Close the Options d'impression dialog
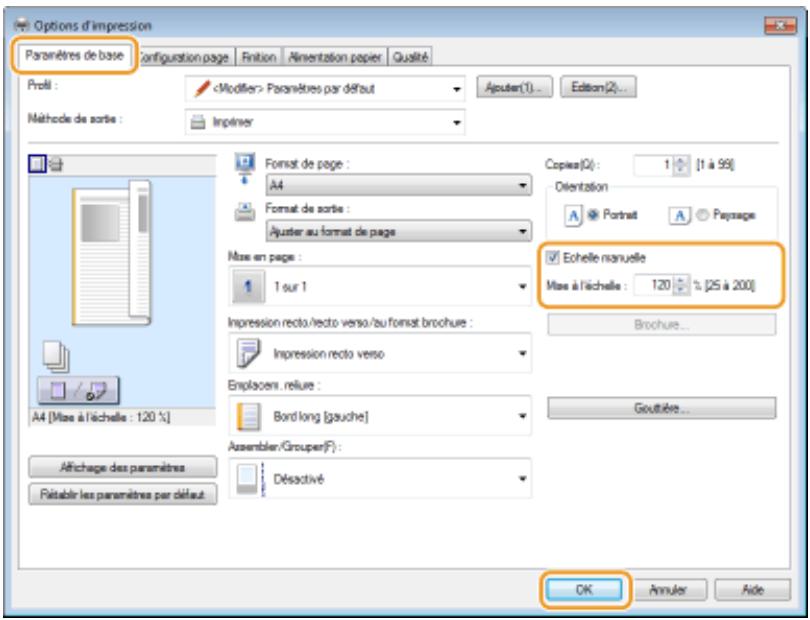The image size is (810, 620). [x=779, y=25]
